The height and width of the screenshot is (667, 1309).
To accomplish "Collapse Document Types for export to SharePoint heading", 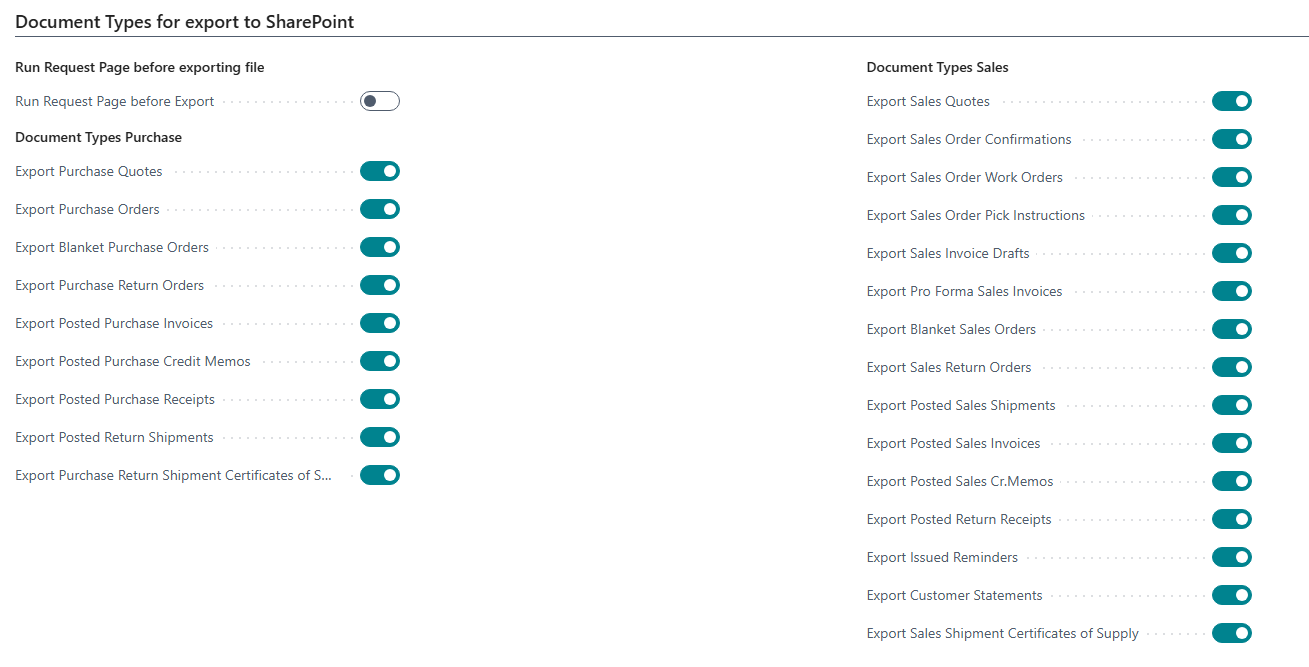I will pyautogui.click(x=184, y=21).
